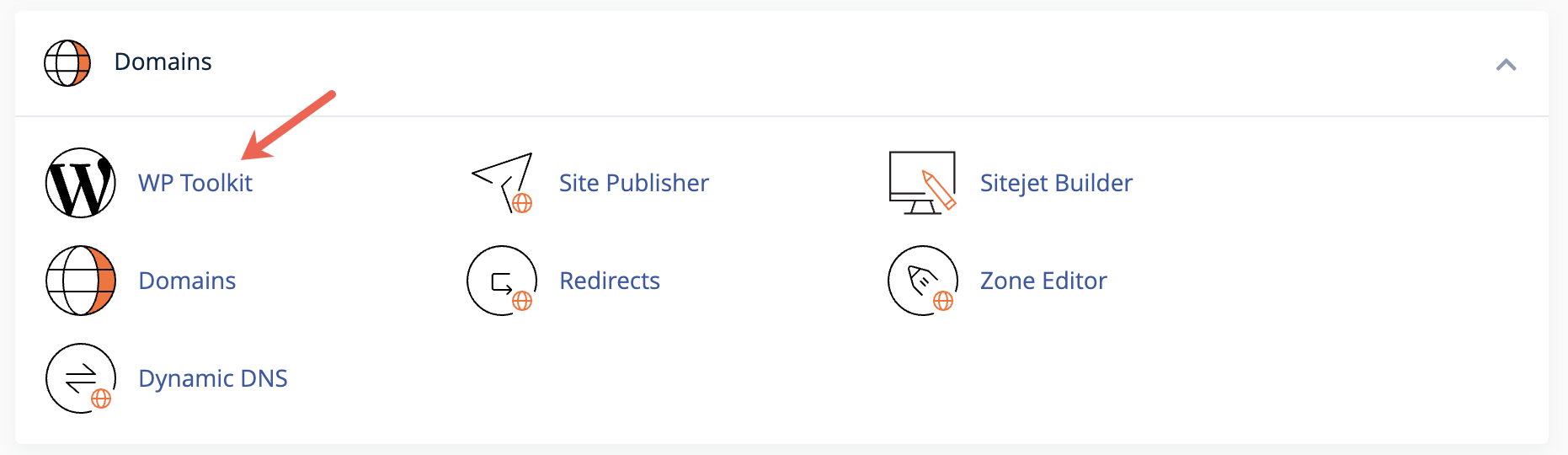Click the globe icon in the Domains header

point(67,63)
